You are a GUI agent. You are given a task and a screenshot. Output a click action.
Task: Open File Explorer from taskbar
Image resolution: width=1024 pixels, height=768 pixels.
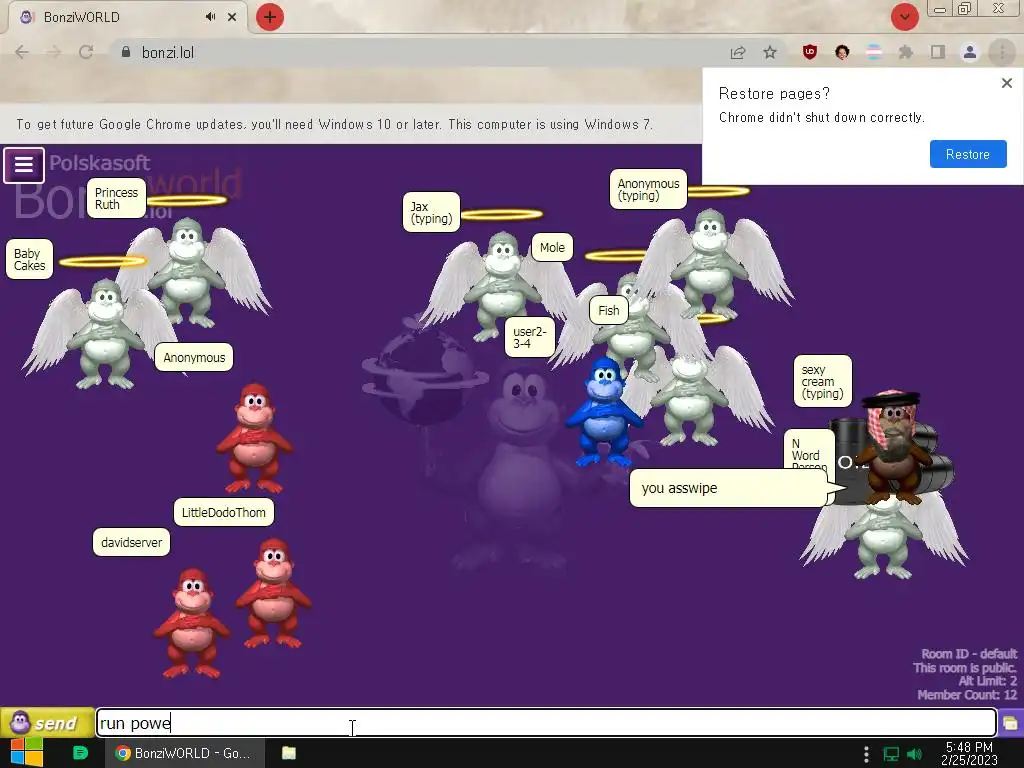pos(289,753)
